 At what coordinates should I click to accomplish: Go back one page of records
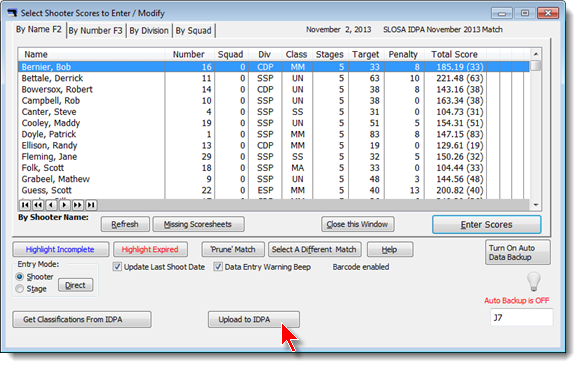[x=38, y=205]
